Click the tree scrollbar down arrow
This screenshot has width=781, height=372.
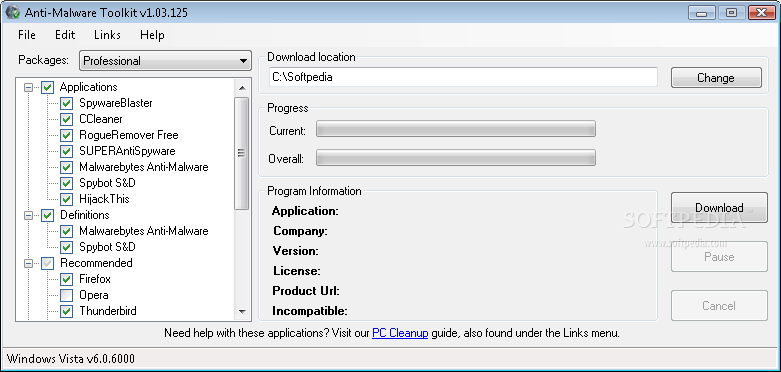(x=242, y=312)
